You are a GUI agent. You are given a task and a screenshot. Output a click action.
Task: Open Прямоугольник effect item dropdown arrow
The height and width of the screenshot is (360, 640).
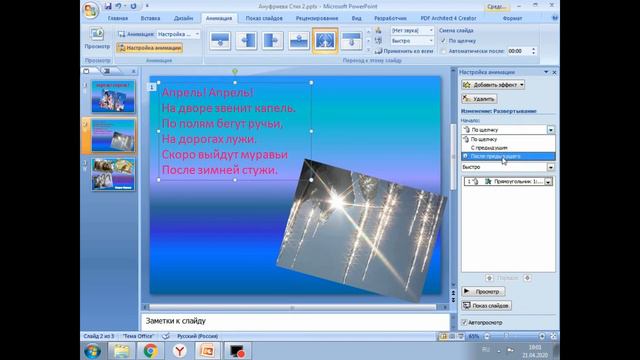549,182
